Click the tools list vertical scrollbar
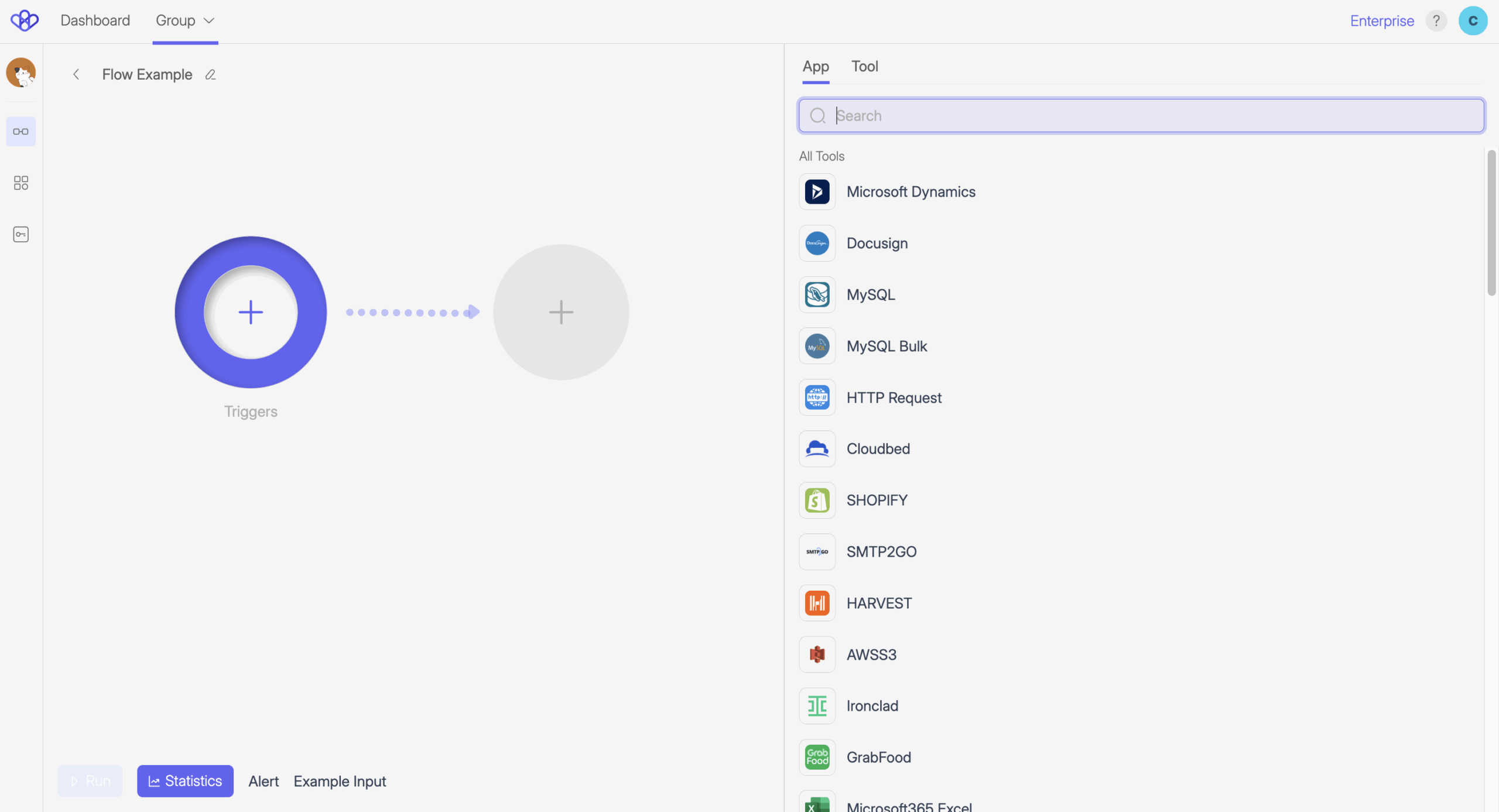This screenshot has width=1499, height=812. [x=1491, y=222]
